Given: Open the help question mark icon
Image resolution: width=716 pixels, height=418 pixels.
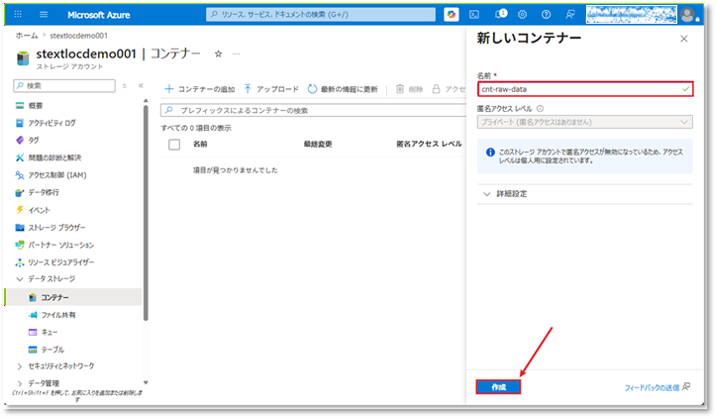Looking at the screenshot, I should tap(546, 15).
